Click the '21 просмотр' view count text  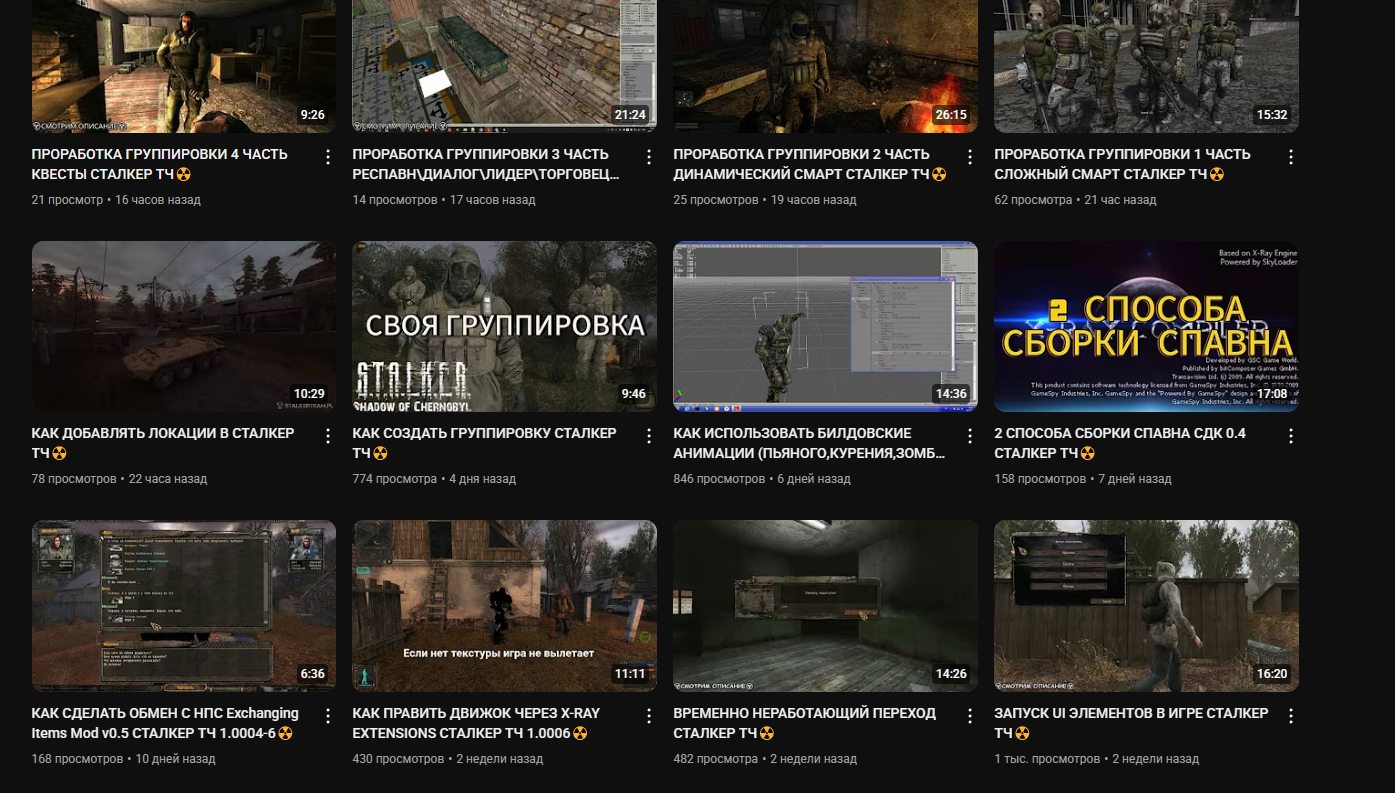click(x=67, y=200)
